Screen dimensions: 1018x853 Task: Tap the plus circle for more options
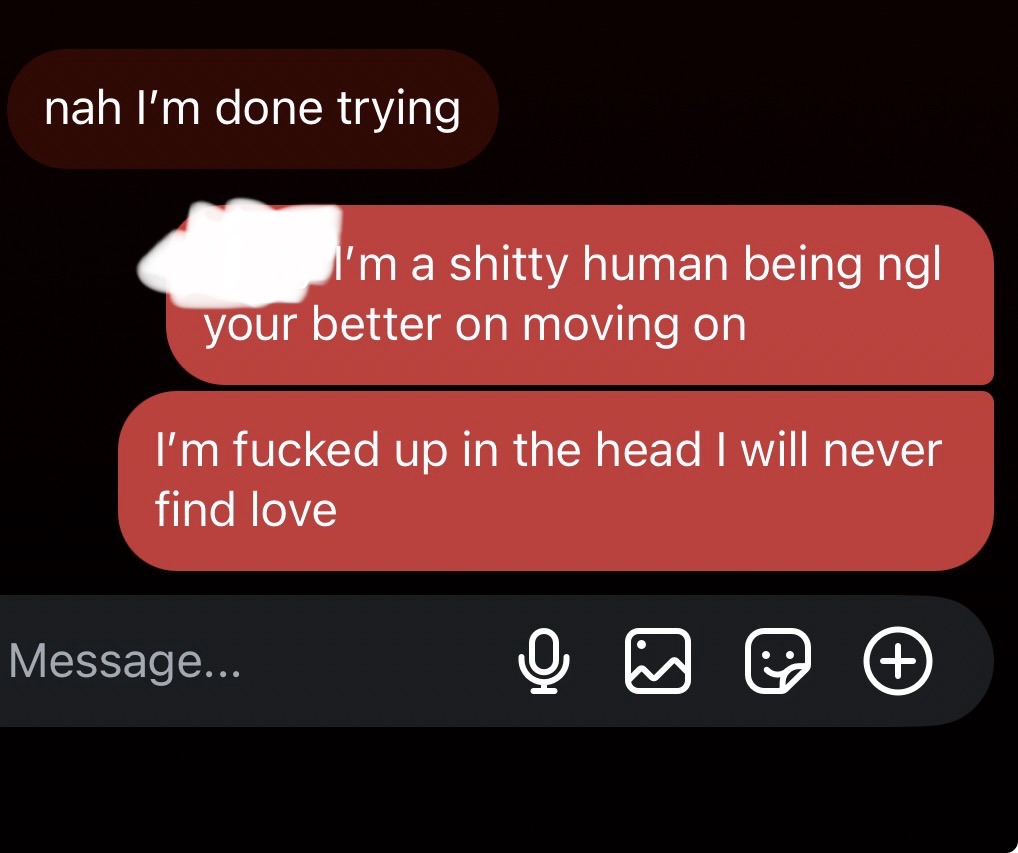point(898,661)
